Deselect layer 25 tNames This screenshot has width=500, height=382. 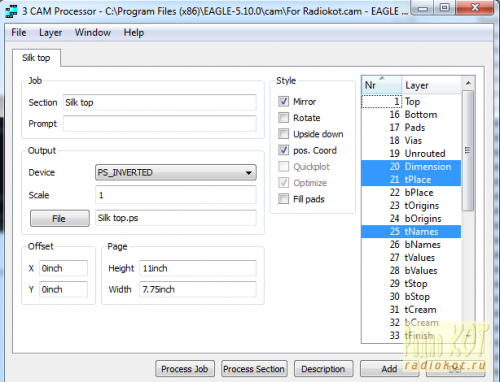(411, 231)
